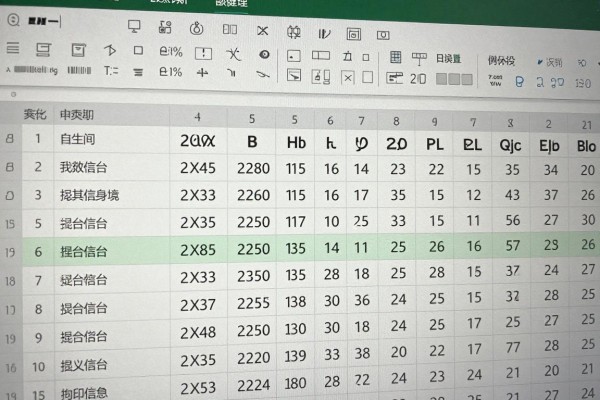Click the document box icon beside layers icon
Screen dimensions: 600x400
click(x=78, y=50)
